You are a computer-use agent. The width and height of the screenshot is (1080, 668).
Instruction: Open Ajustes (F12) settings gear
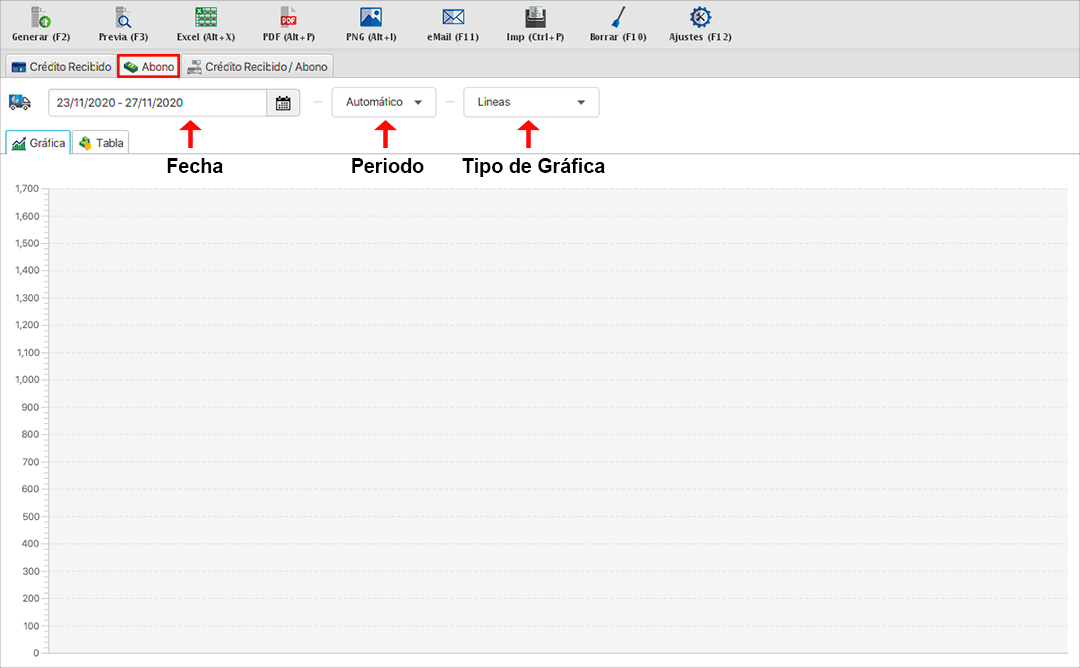pos(701,18)
